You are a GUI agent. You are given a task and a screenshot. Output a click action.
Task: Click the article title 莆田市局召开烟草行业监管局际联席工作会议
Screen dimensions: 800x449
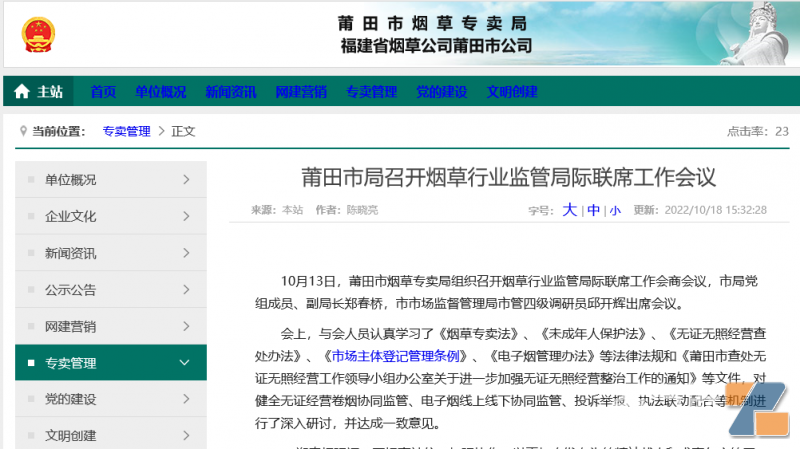tap(509, 178)
